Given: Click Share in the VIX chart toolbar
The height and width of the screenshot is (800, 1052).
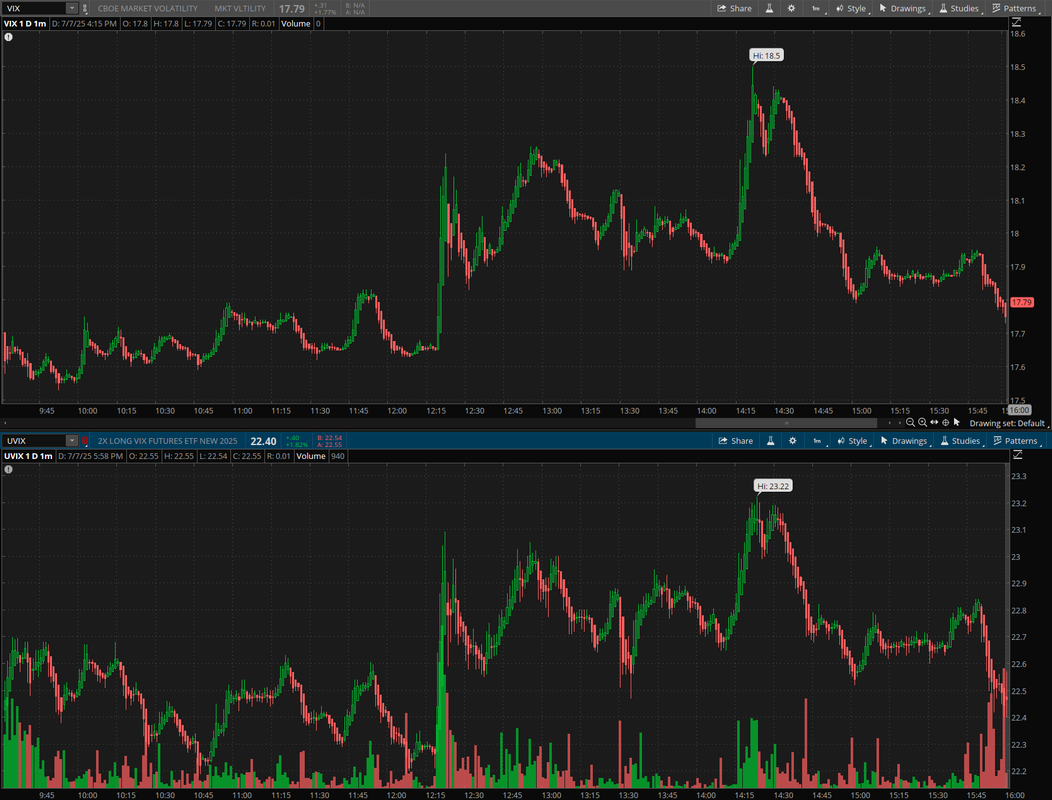Looking at the screenshot, I should pos(734,8).
